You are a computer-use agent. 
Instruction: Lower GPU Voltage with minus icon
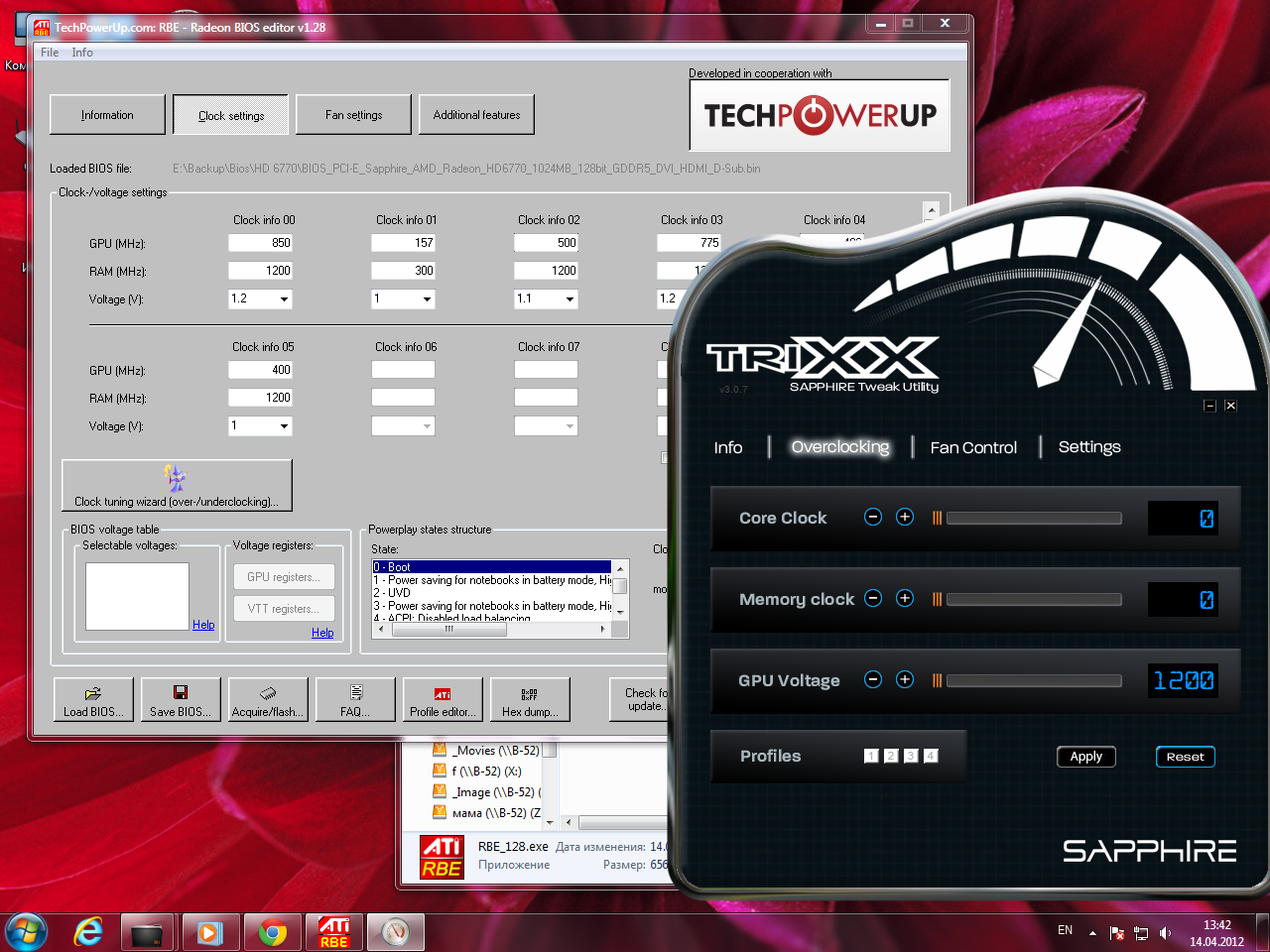pos(873,679)
